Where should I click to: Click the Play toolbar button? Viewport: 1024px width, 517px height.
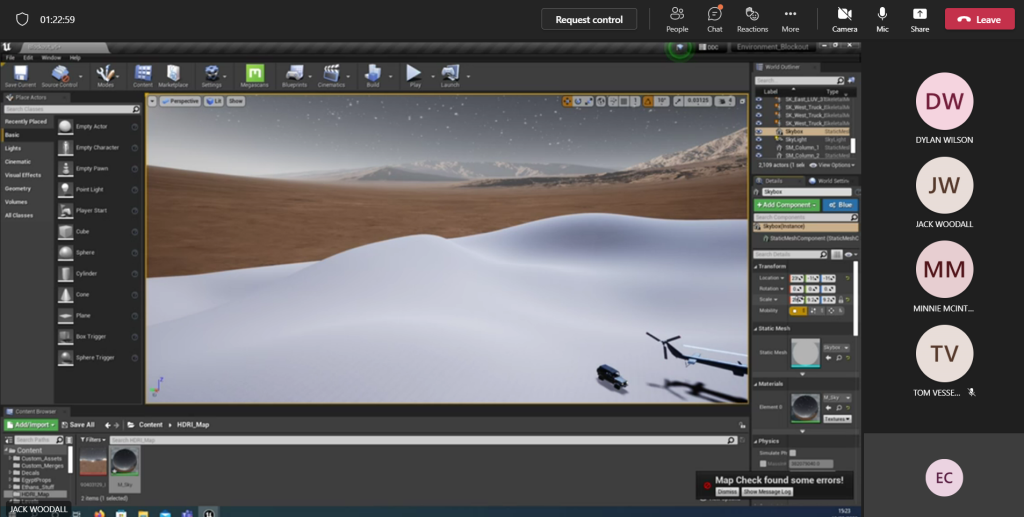coord(414,76)
